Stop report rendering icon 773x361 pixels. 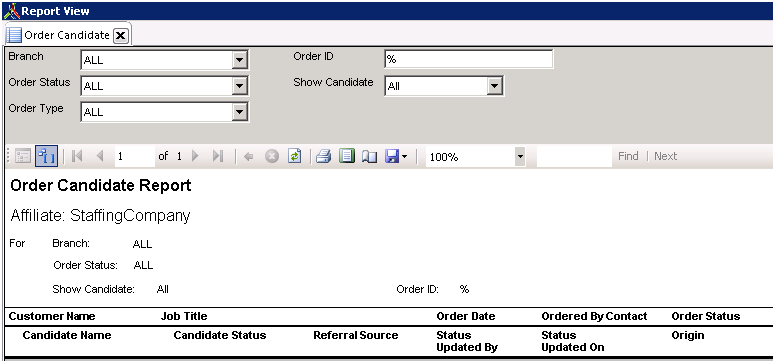click(x=272, y=156)
